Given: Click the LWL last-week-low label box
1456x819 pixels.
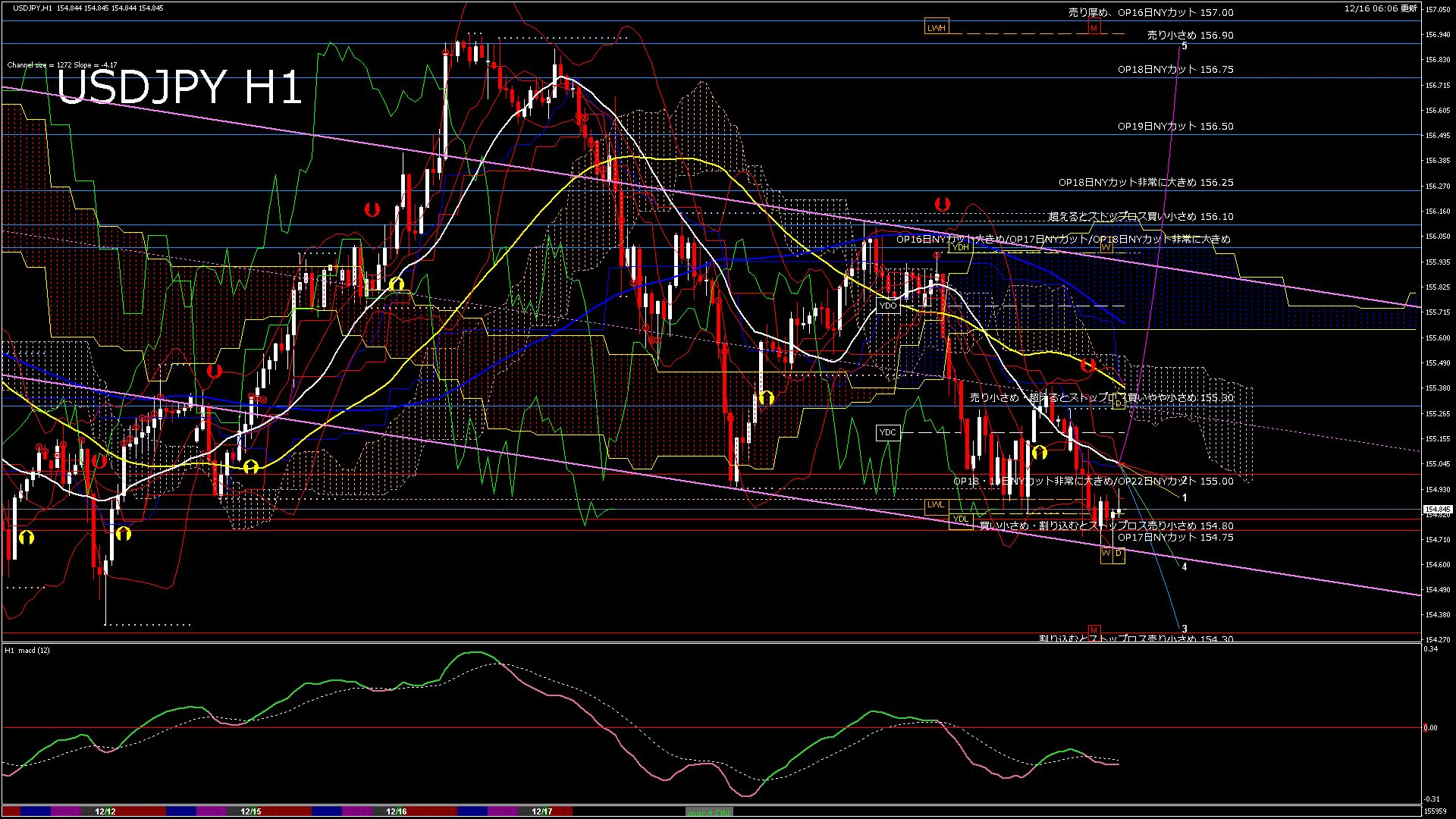Looking at the screenshot, I should (x=937, y=504).
